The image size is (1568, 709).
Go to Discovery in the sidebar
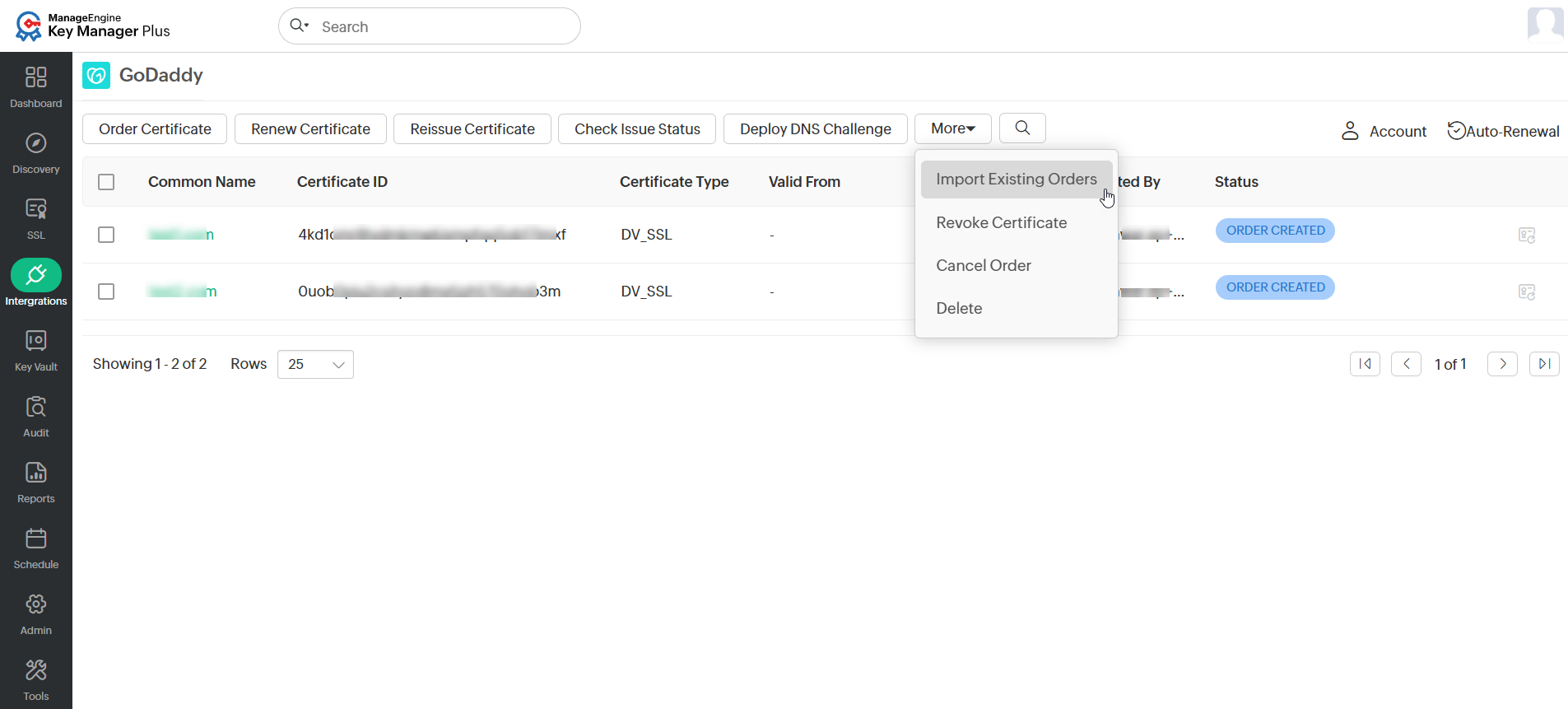(36, 143)
